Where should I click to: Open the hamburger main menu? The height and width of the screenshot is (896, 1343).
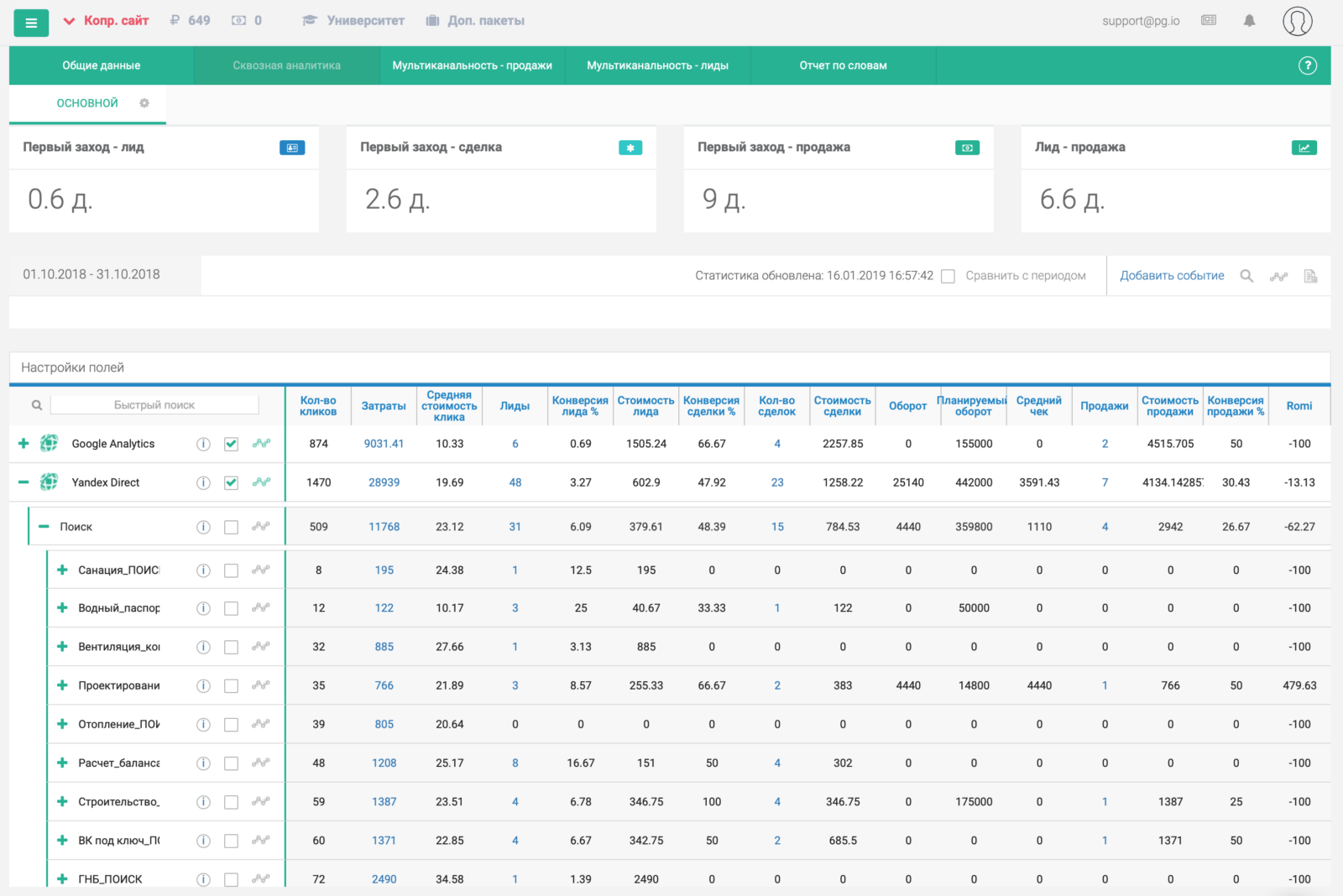[31, 23]
